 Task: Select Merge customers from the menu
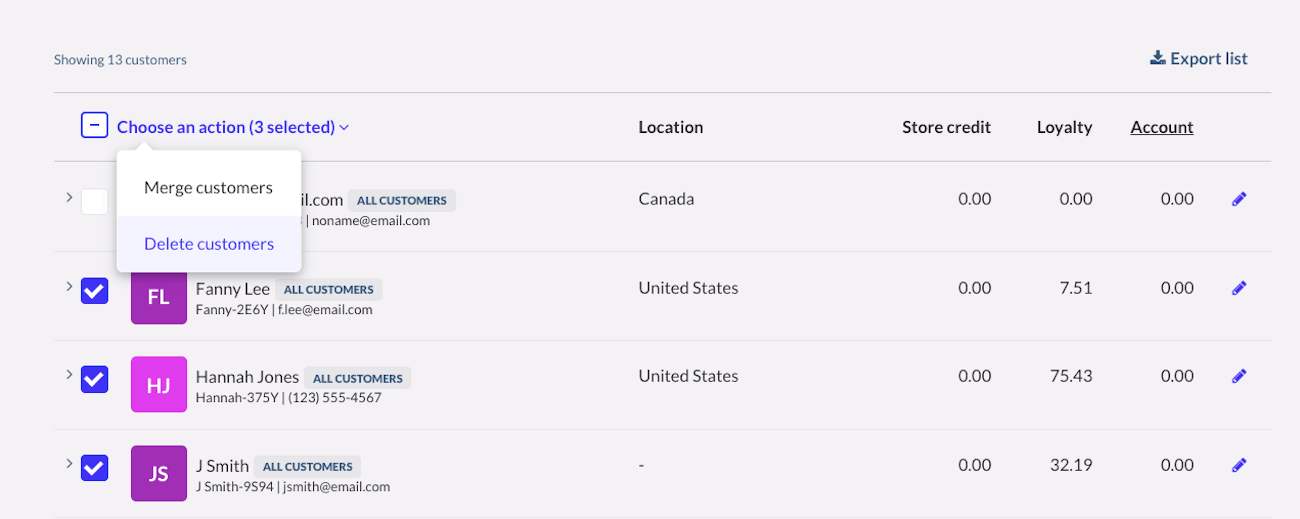tap(208, 188)
